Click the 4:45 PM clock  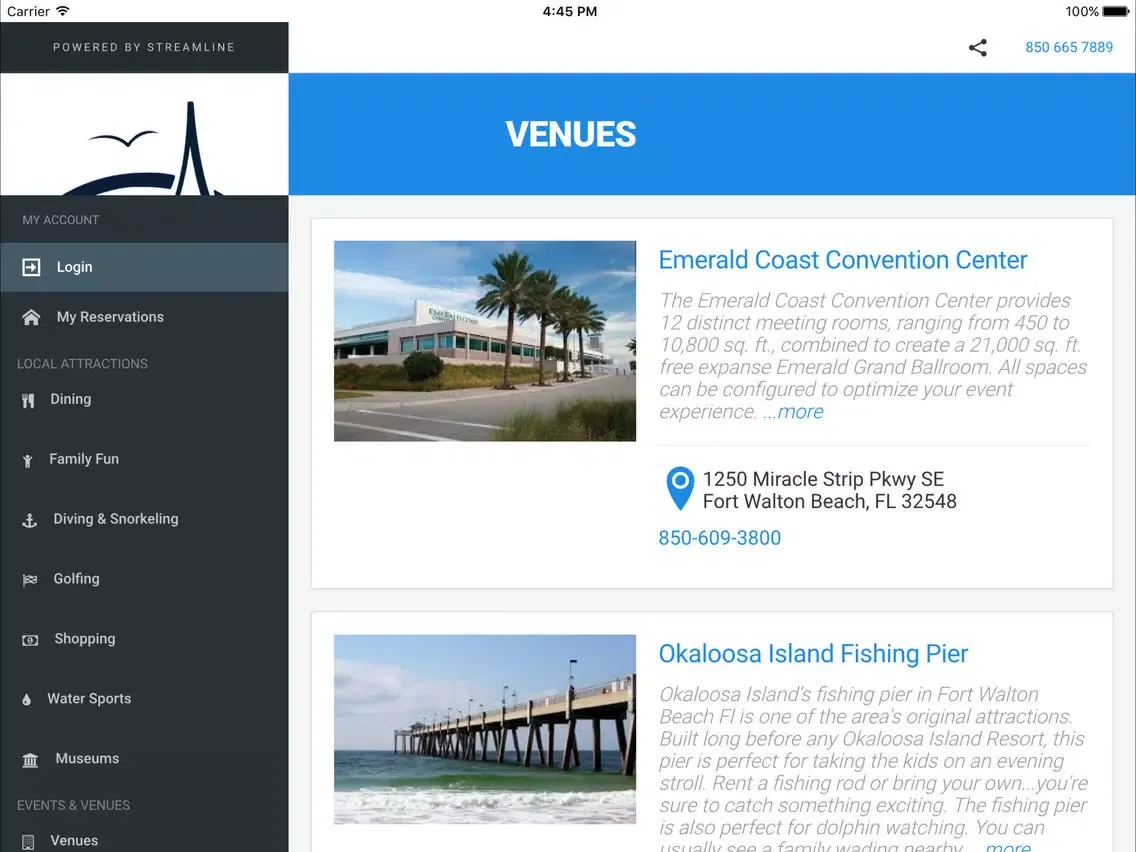click(570, 12)
